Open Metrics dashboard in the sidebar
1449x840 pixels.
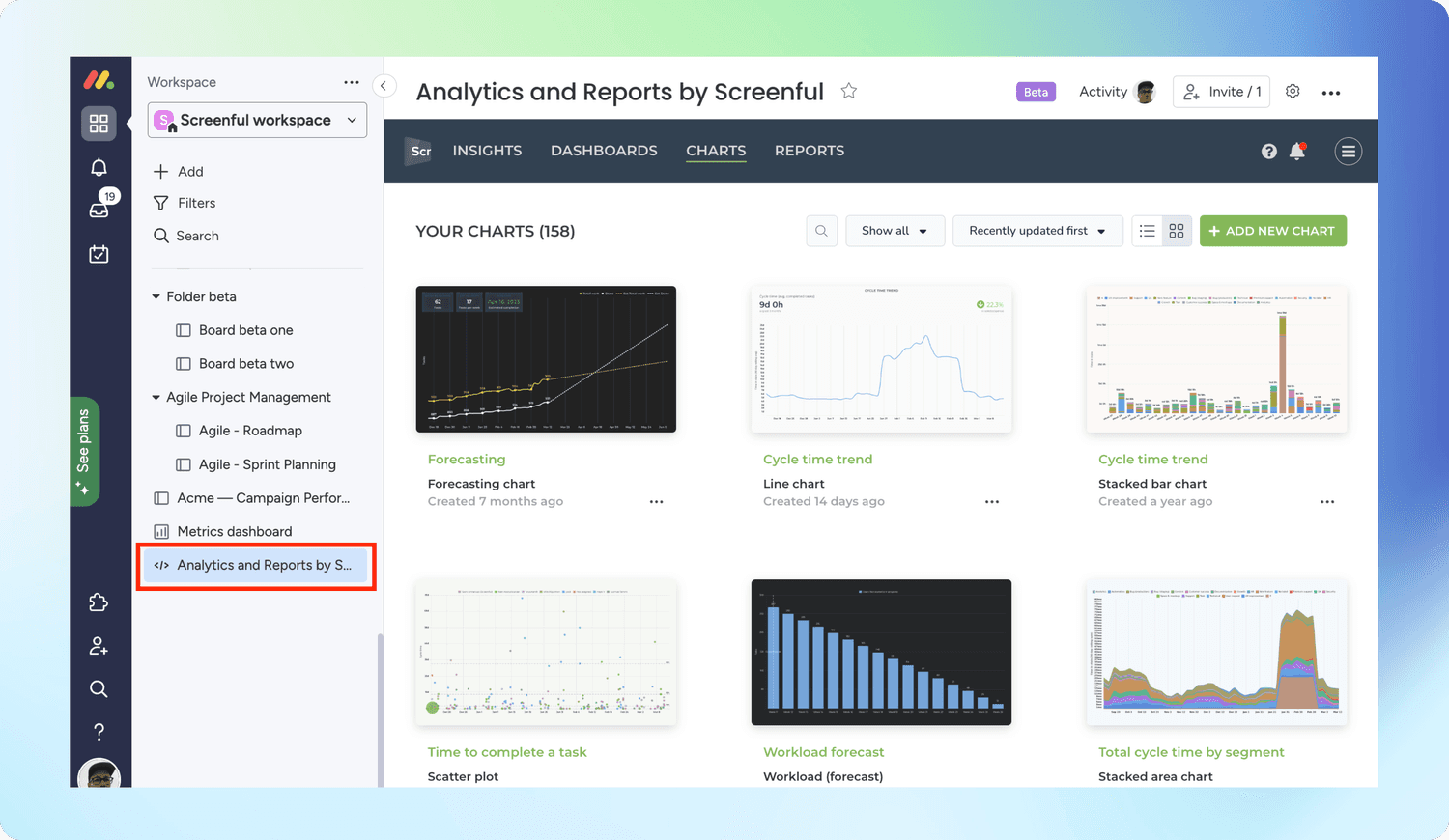(234, 531)
